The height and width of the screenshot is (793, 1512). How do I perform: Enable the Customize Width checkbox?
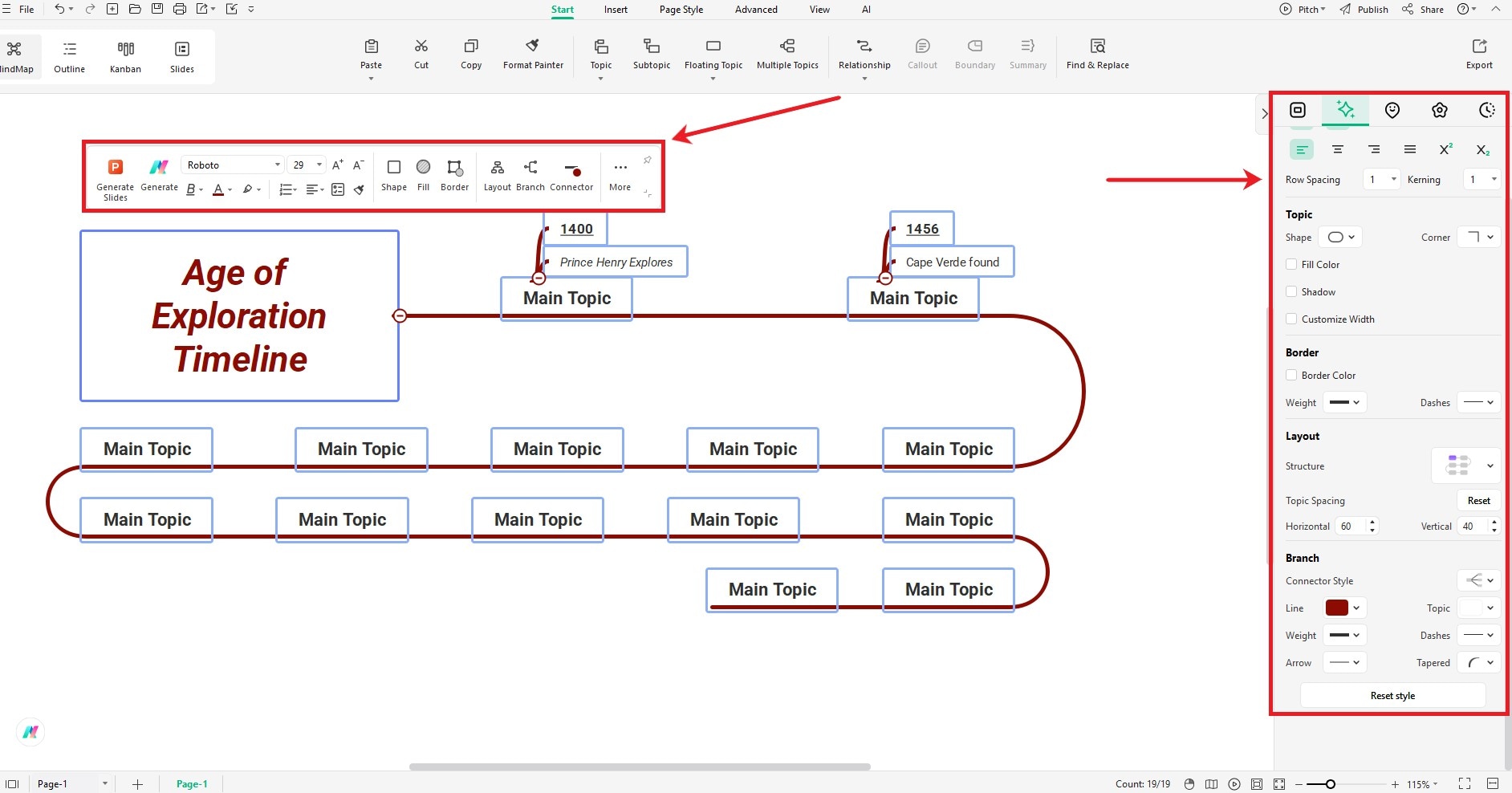pos(1291,319)
